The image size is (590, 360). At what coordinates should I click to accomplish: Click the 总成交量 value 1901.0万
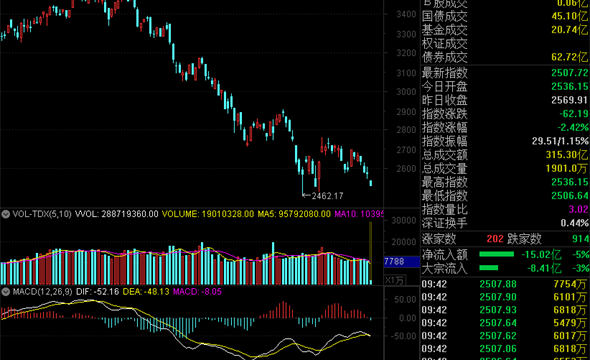click(567, 169)
